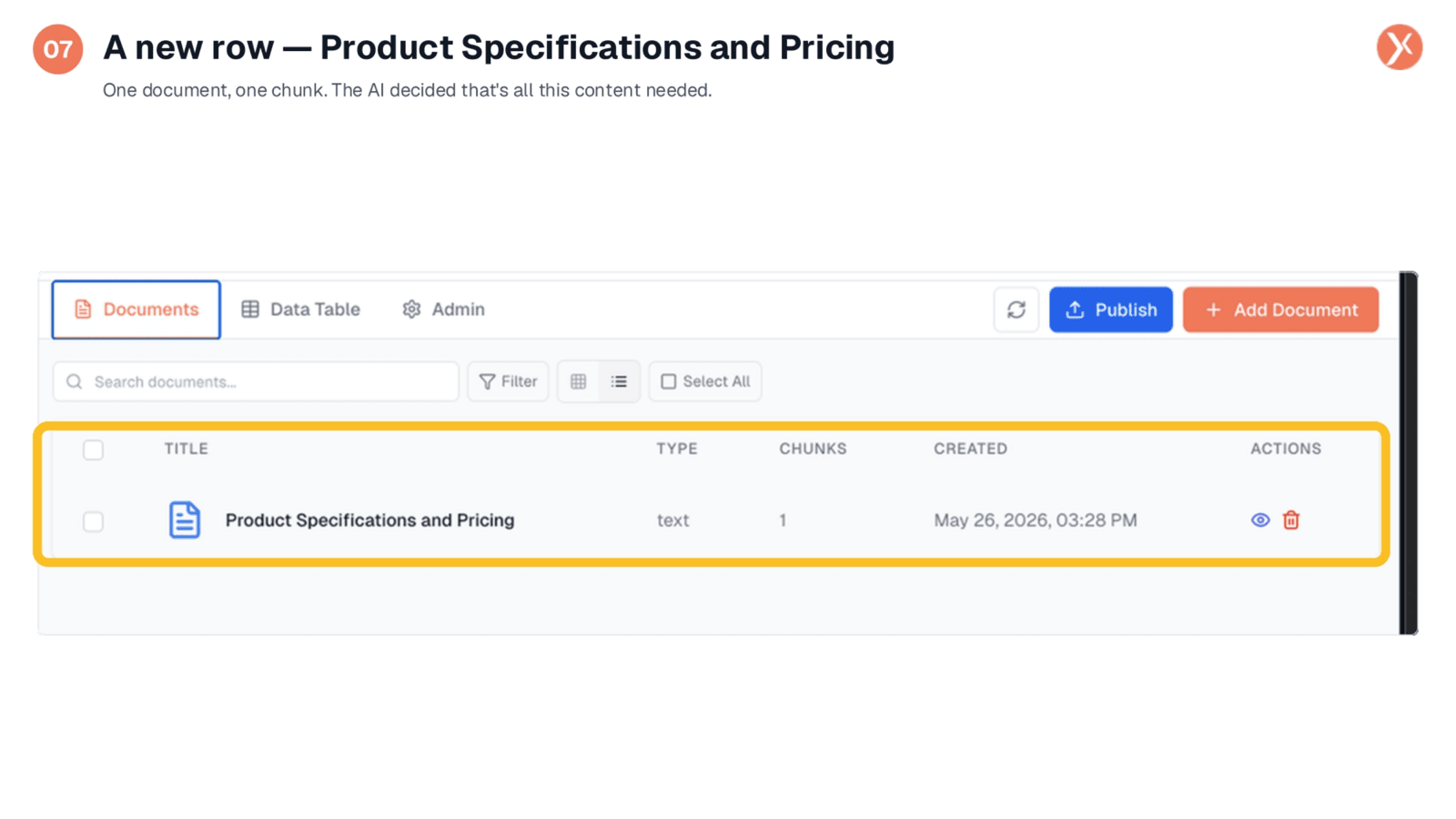The width and height of the screenshot is (1456, 819).
Task: Click the blue Publish button
Action: click(1110, 309)
